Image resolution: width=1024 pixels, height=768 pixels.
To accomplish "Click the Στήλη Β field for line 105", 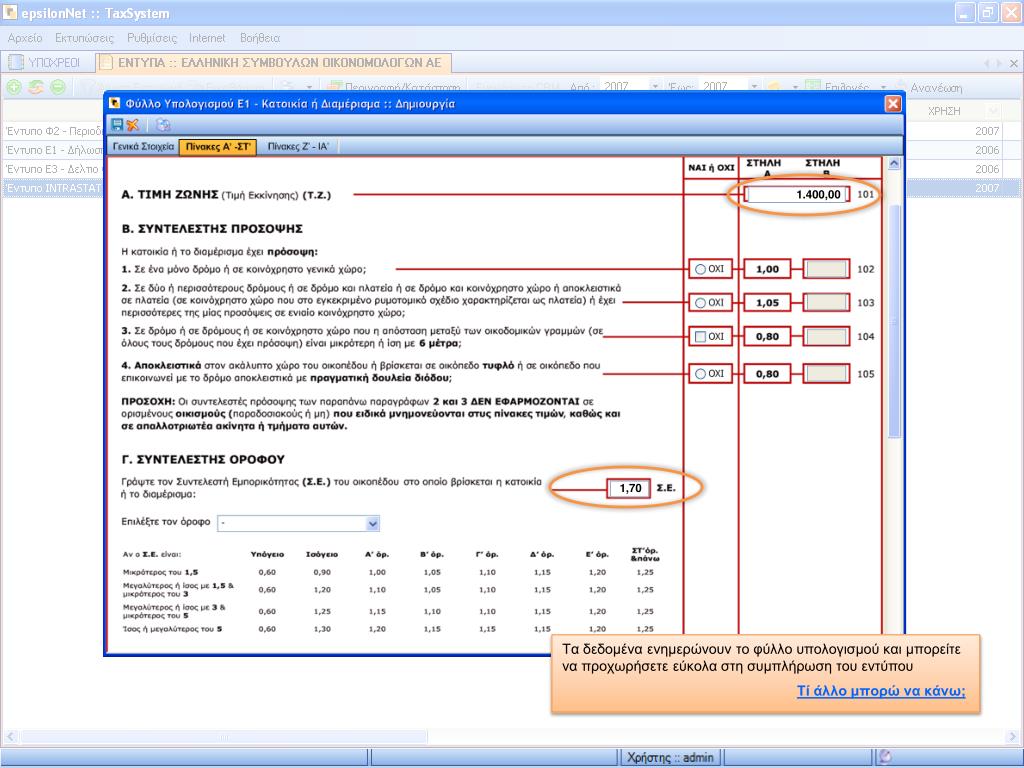I will pos(826,374).
